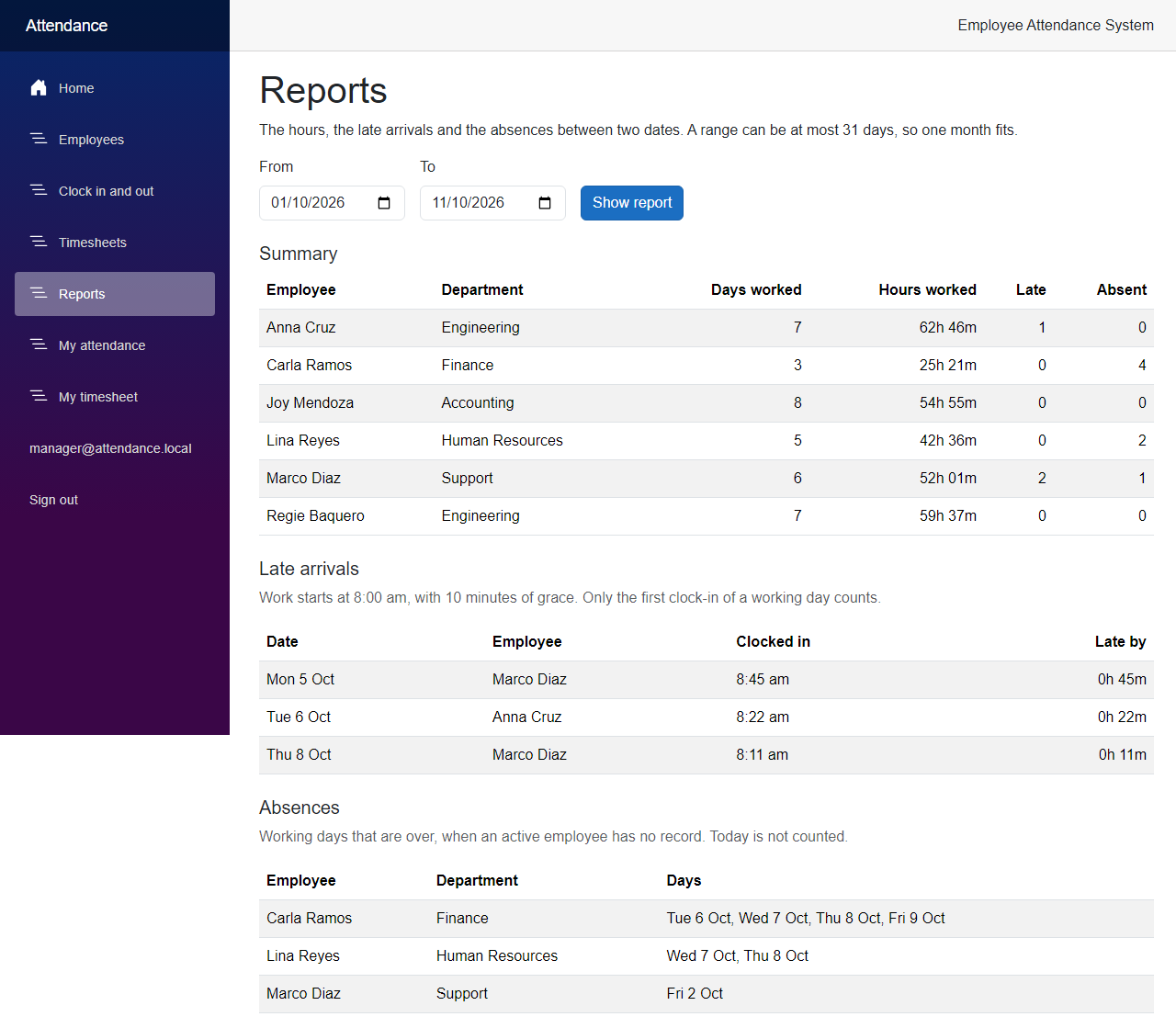This screenshot has height=1028, width=1176.
Task: Focus the To date field 11/10/2026
Action: click(492, 203)
